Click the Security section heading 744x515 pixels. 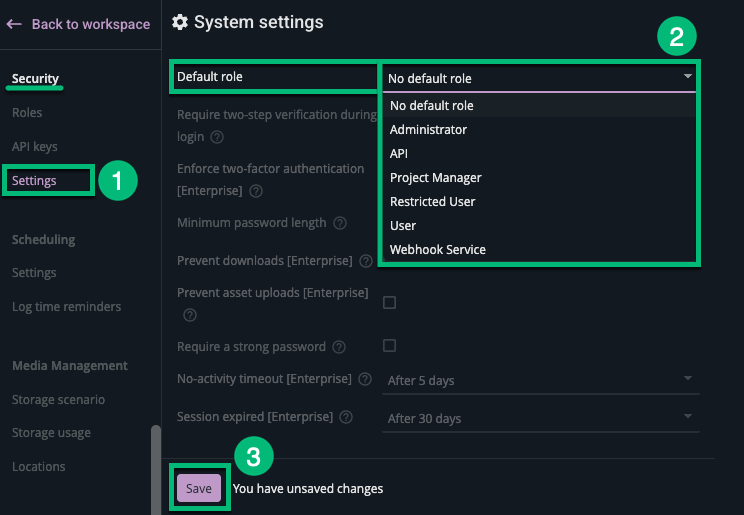(35, 78)
